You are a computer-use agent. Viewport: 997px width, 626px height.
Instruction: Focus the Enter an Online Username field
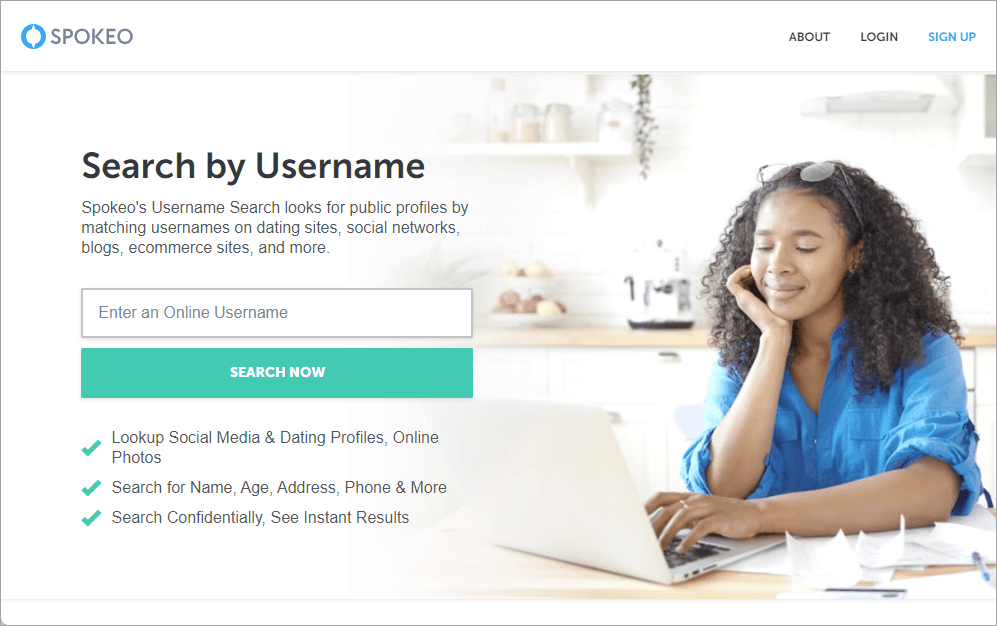tap(277, 313)
